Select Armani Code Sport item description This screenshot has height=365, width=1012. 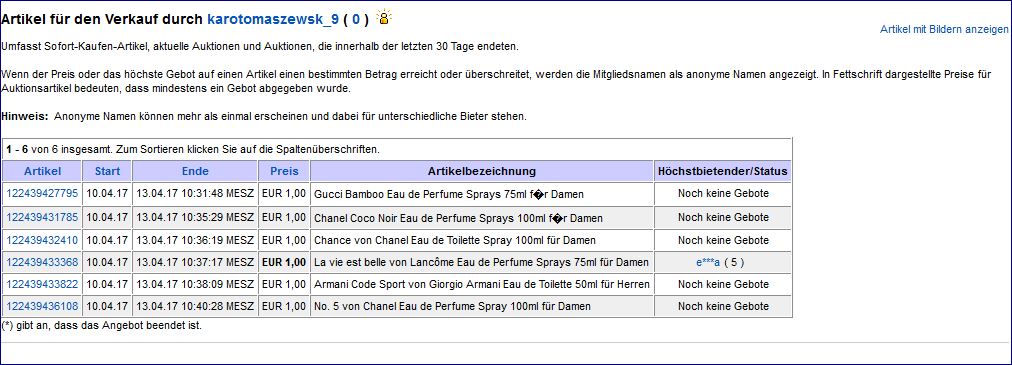[481, 284]
